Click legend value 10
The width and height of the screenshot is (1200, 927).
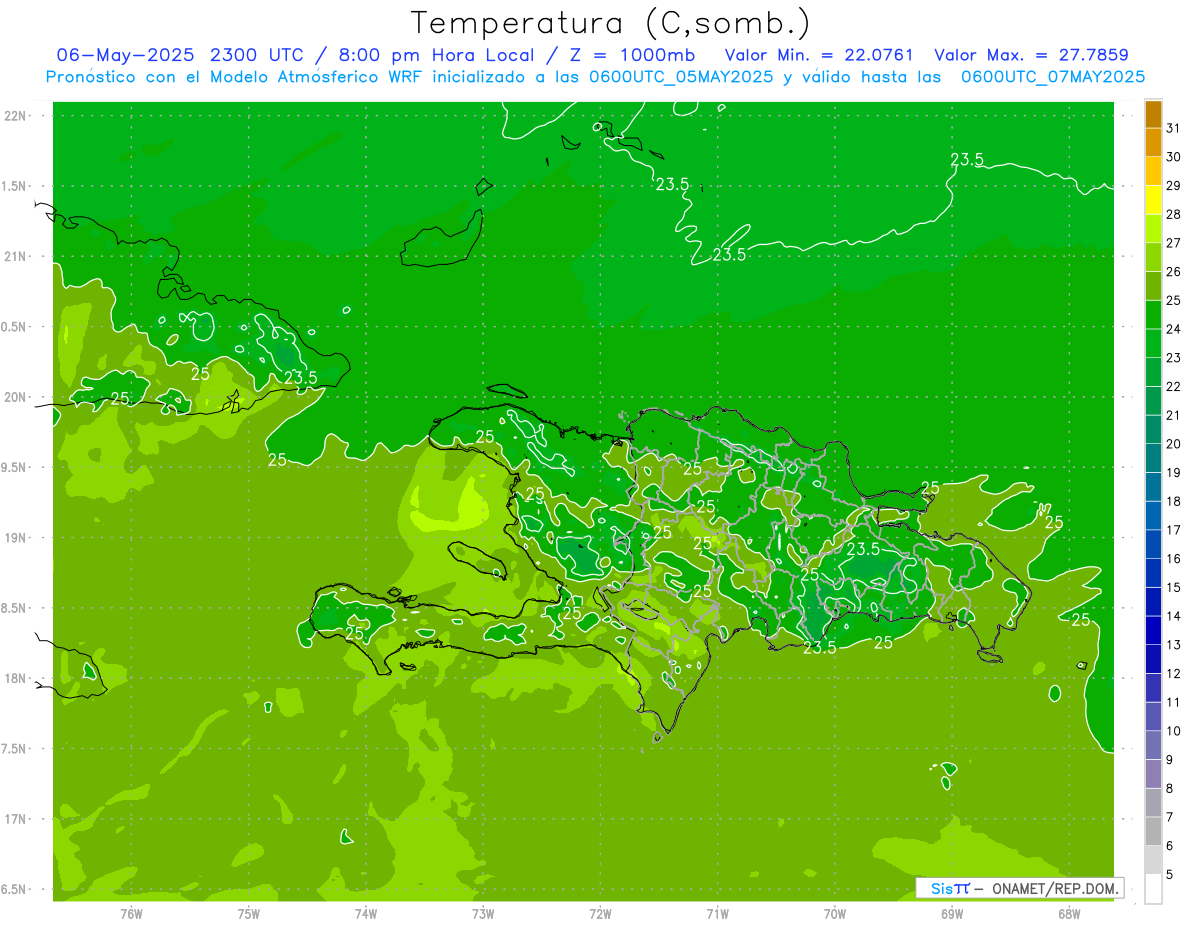[x=1174, y=731]
